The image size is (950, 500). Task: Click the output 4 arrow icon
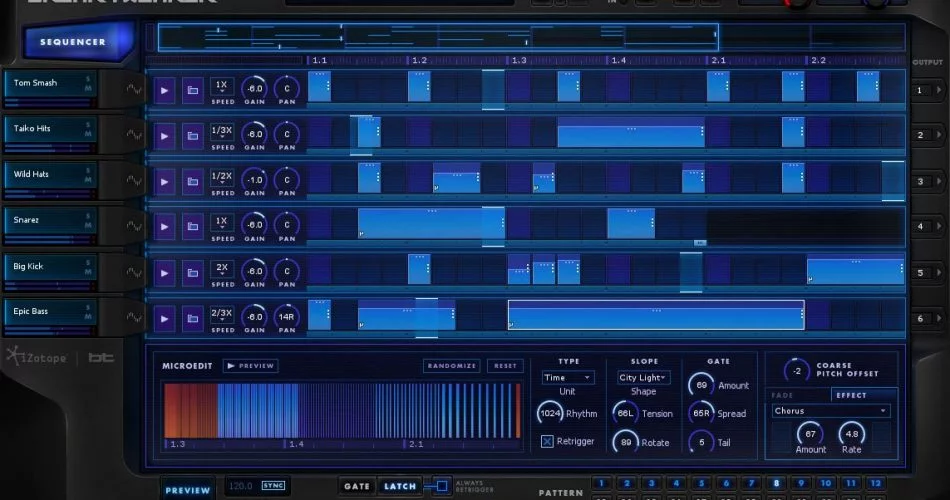tap(939, 227)
